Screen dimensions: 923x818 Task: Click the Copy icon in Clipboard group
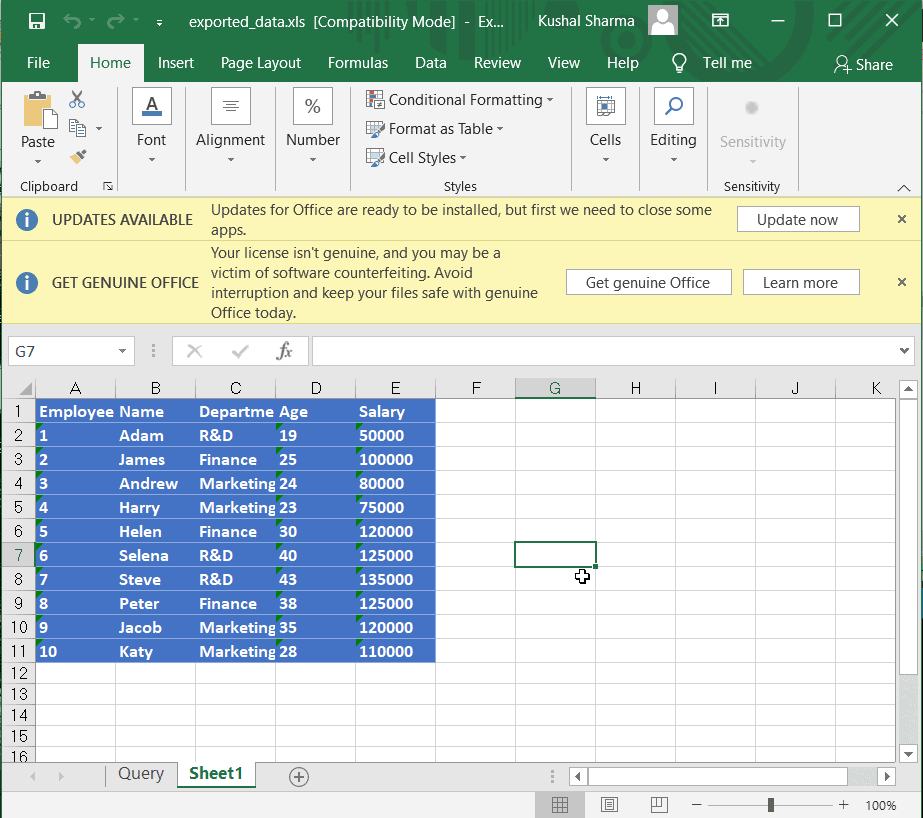click(x=77, y=128)
